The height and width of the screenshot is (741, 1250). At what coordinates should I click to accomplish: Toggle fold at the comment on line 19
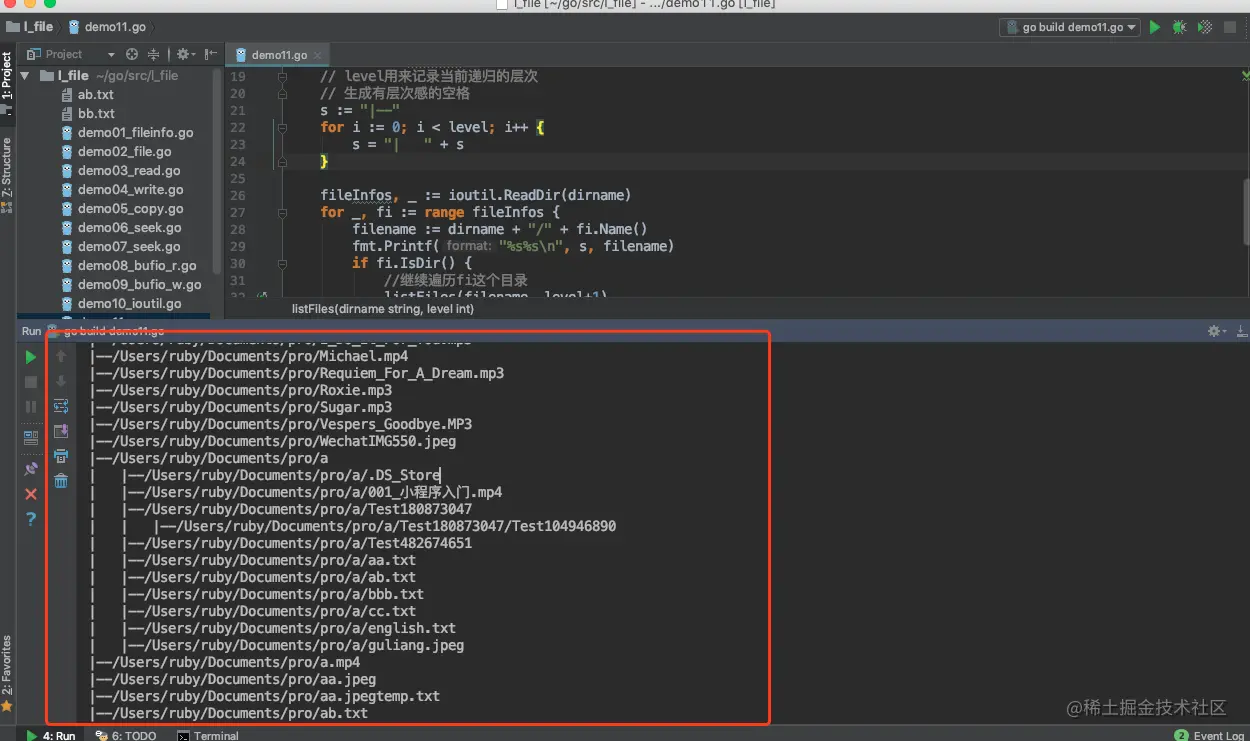[283, 76]
